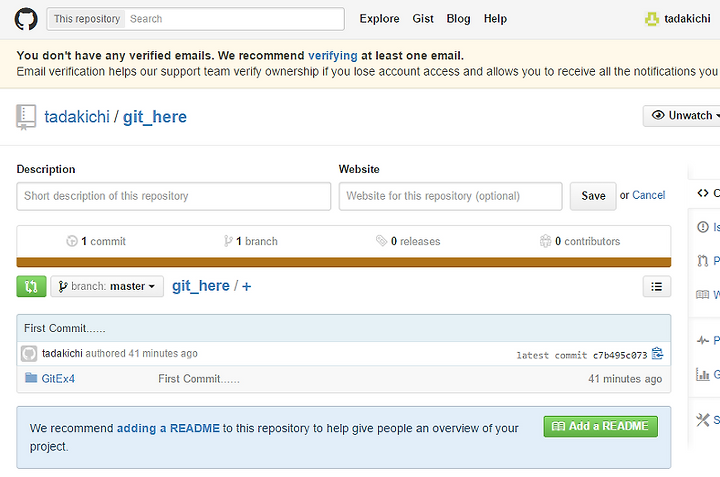Open the Issues sidebar icon

pos(703,227)
